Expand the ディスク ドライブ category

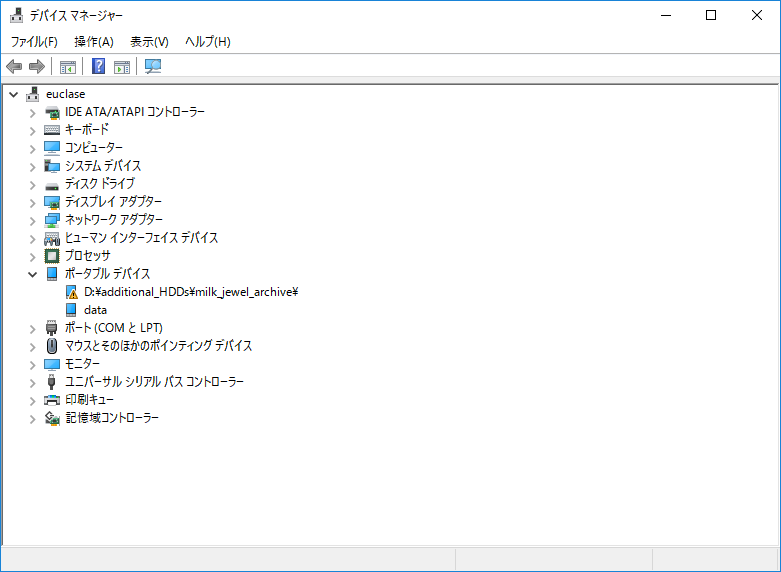[32, 184]
